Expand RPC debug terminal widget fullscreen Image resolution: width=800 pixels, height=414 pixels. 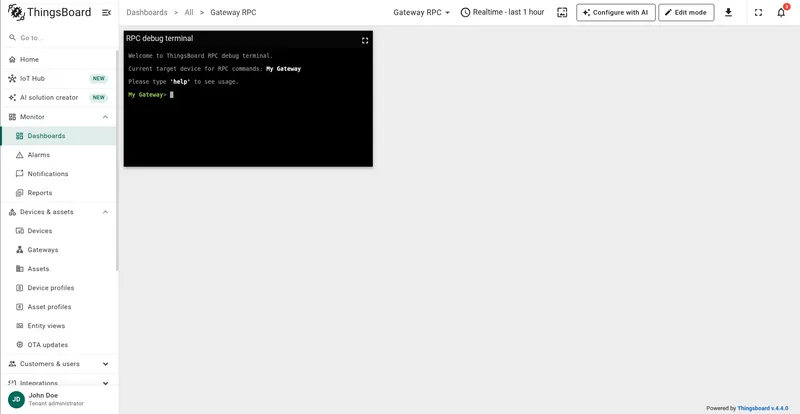point(365,40)
